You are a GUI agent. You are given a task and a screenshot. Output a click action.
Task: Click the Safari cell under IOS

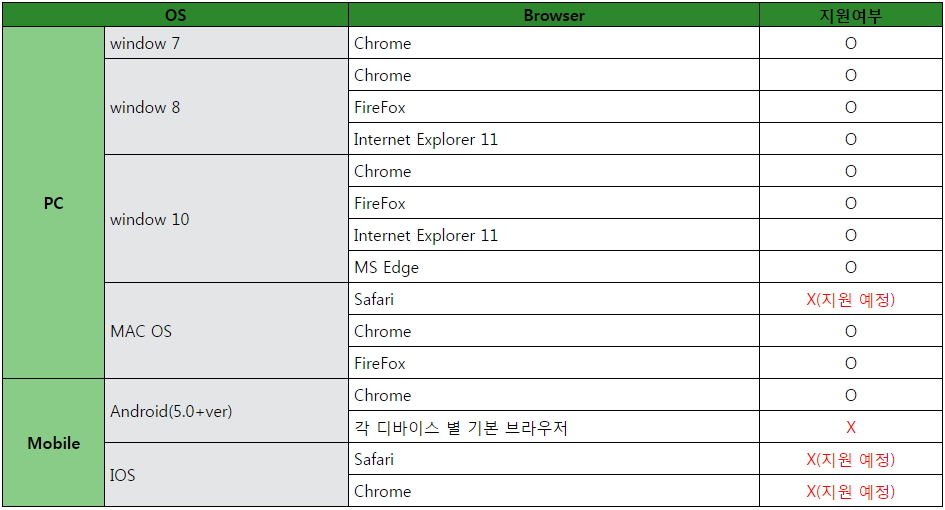[x=554, y=459]
